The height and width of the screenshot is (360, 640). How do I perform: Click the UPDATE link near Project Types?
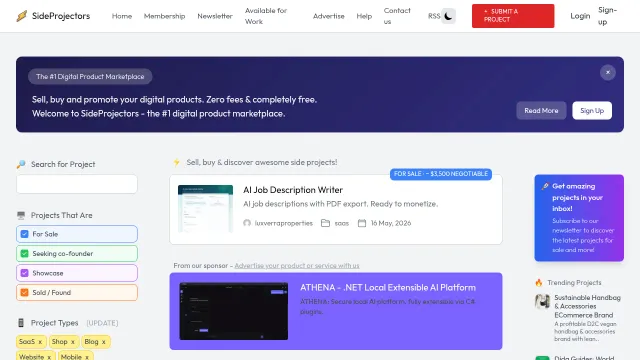(102, 323)
